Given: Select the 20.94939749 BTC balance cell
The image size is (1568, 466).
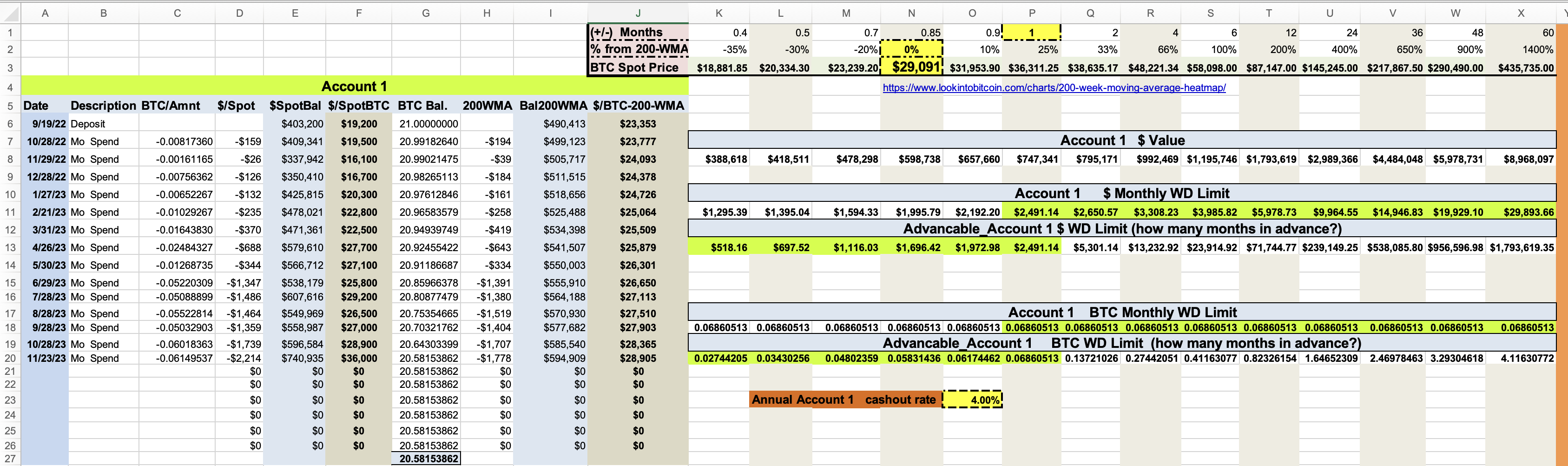Looking at the screenshot, I should click(426, 230).
